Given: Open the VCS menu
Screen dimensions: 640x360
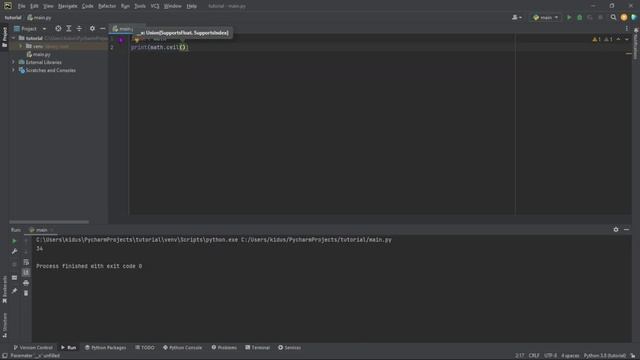Looking at the screenshot, I should 155,6.
